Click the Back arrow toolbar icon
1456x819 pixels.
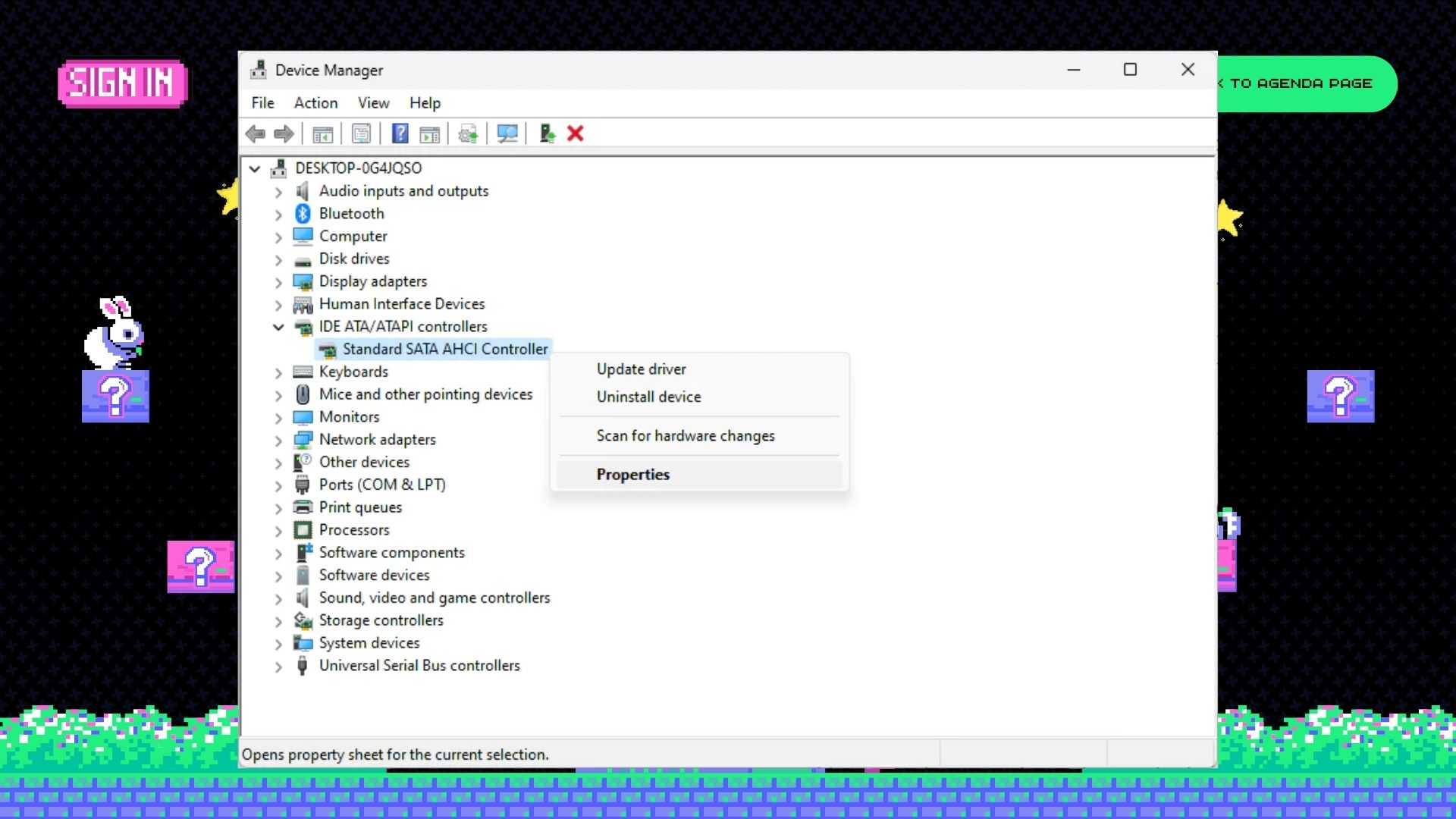(x=256, y=134)
